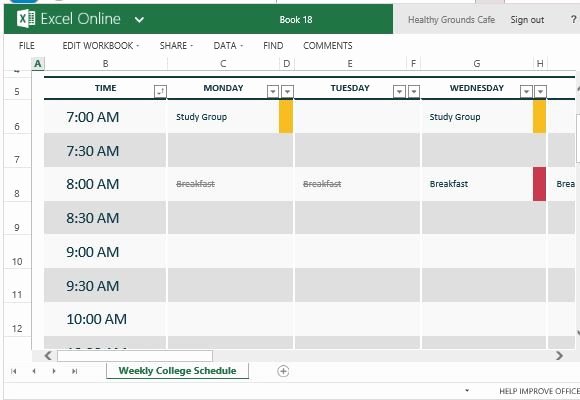The width and height of the screenshot is (580, 400).
Task: Open the filter dropdown in column F header
Action: tap(414, 91)
